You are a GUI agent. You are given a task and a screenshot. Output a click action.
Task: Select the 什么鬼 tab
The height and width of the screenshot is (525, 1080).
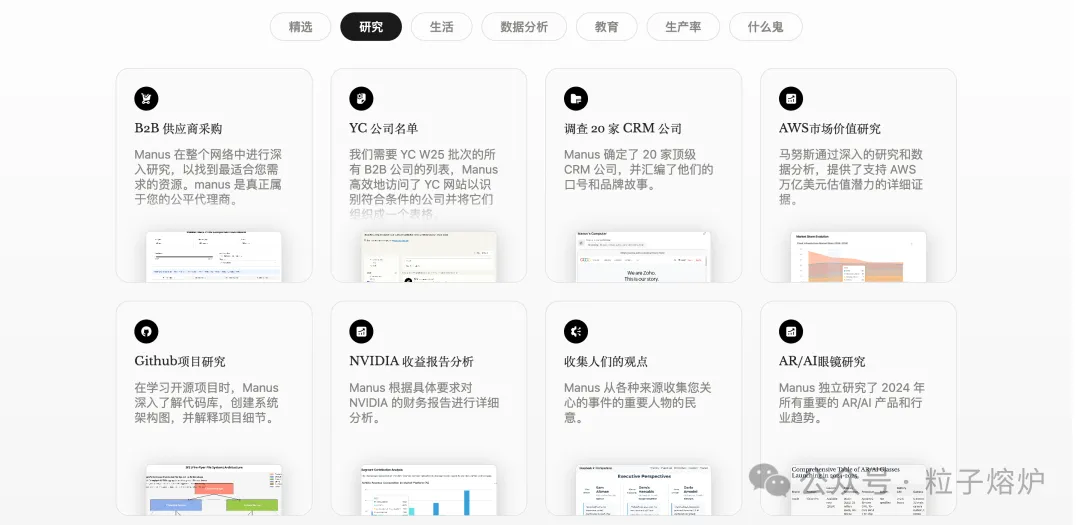[766, 27]
